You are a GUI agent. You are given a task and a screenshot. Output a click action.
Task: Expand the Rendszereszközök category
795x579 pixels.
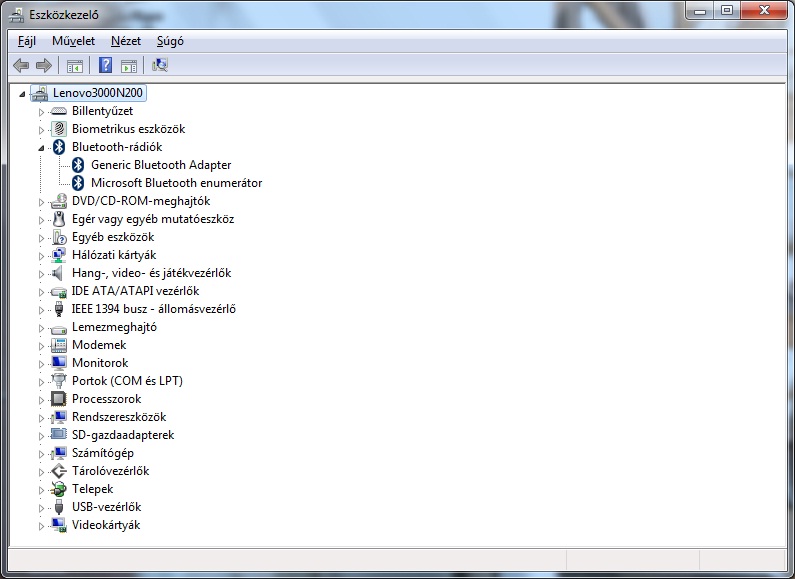(41, 418)
